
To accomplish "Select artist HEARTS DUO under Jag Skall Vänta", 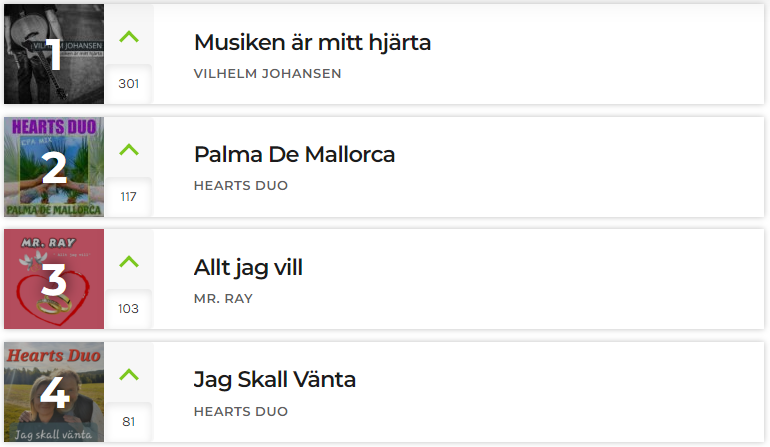I will tap(241, 412).
